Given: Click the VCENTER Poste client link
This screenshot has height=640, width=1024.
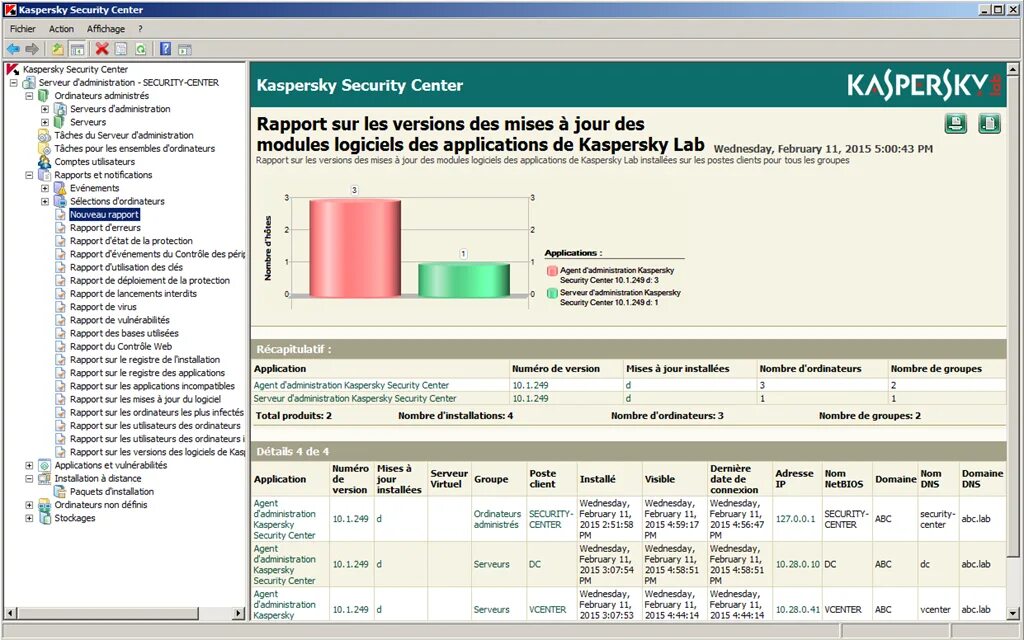Looking at the screenshot, I should 547,609.
